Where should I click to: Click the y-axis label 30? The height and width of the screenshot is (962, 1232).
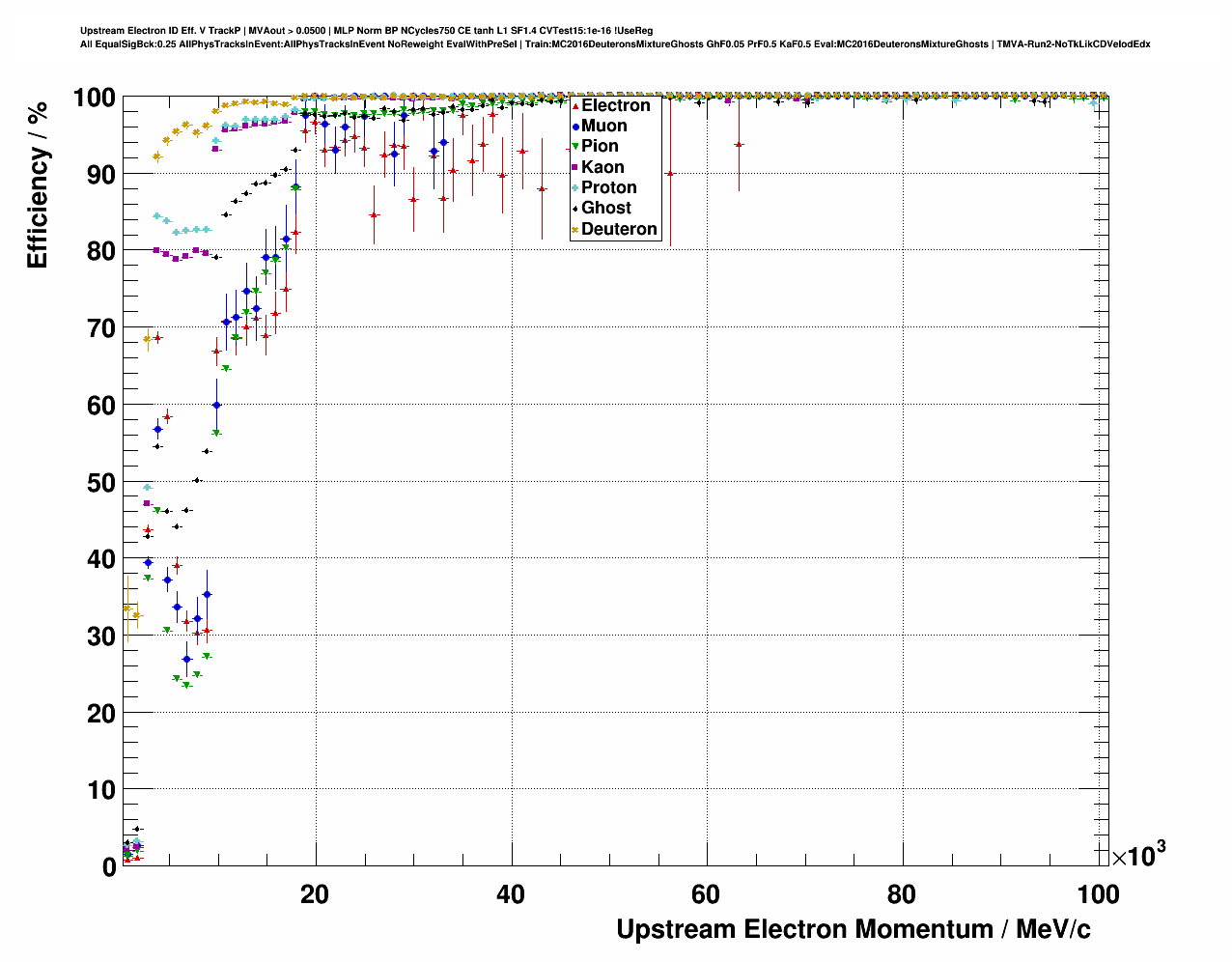pyautogui.click(x=101, y=636)
